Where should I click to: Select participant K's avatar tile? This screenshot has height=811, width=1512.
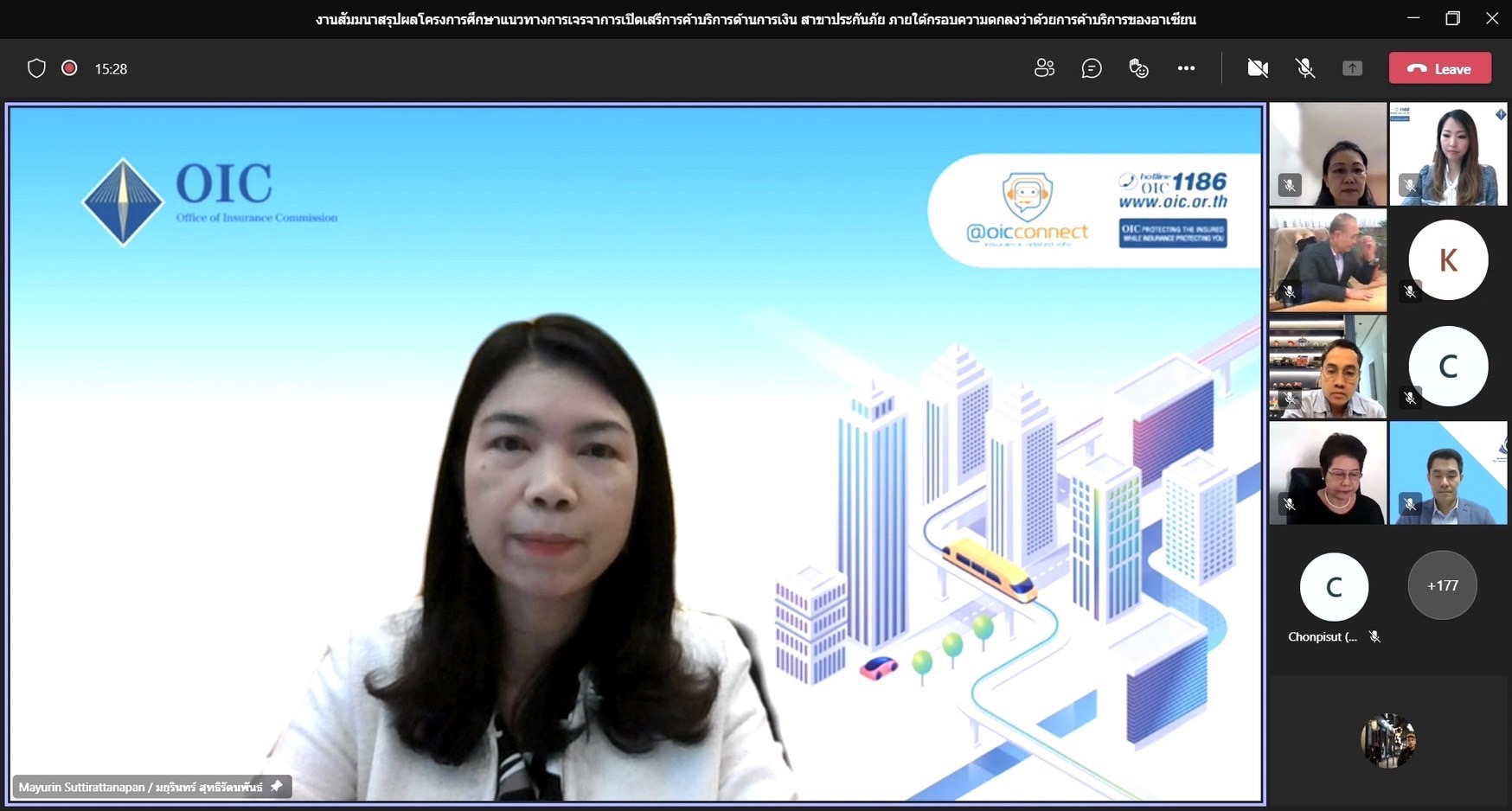1448,259
